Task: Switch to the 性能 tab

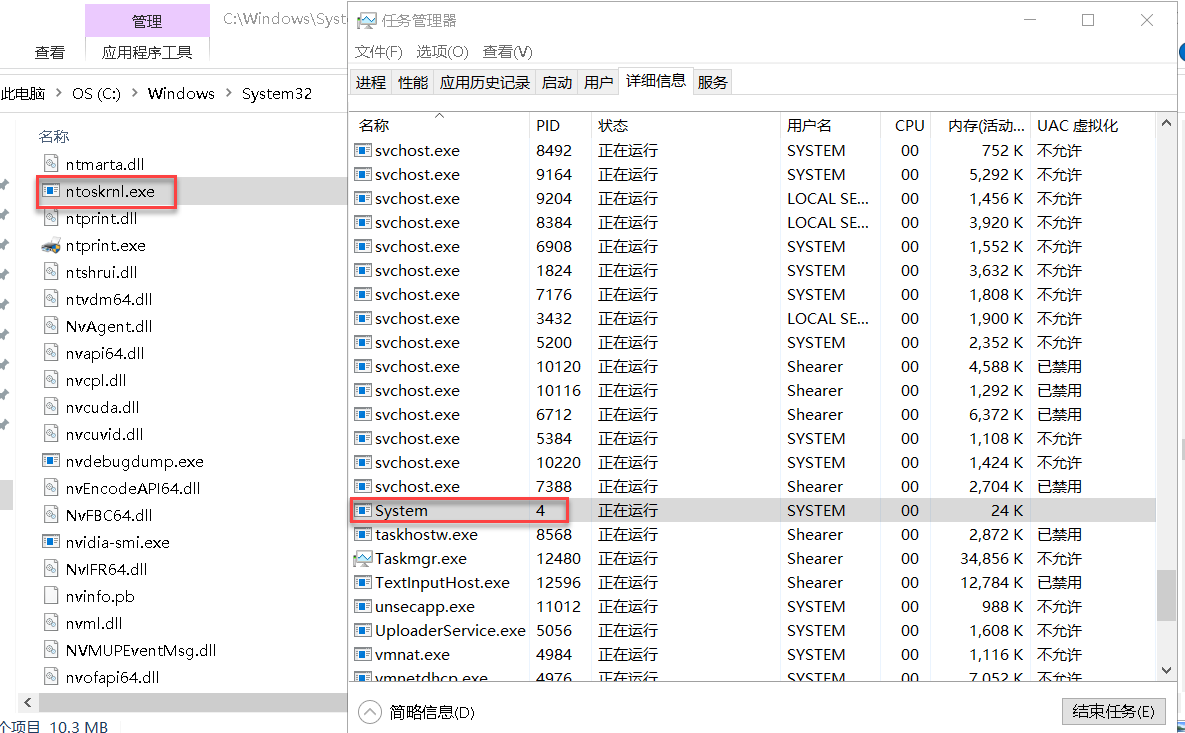Action: point(412,83)
